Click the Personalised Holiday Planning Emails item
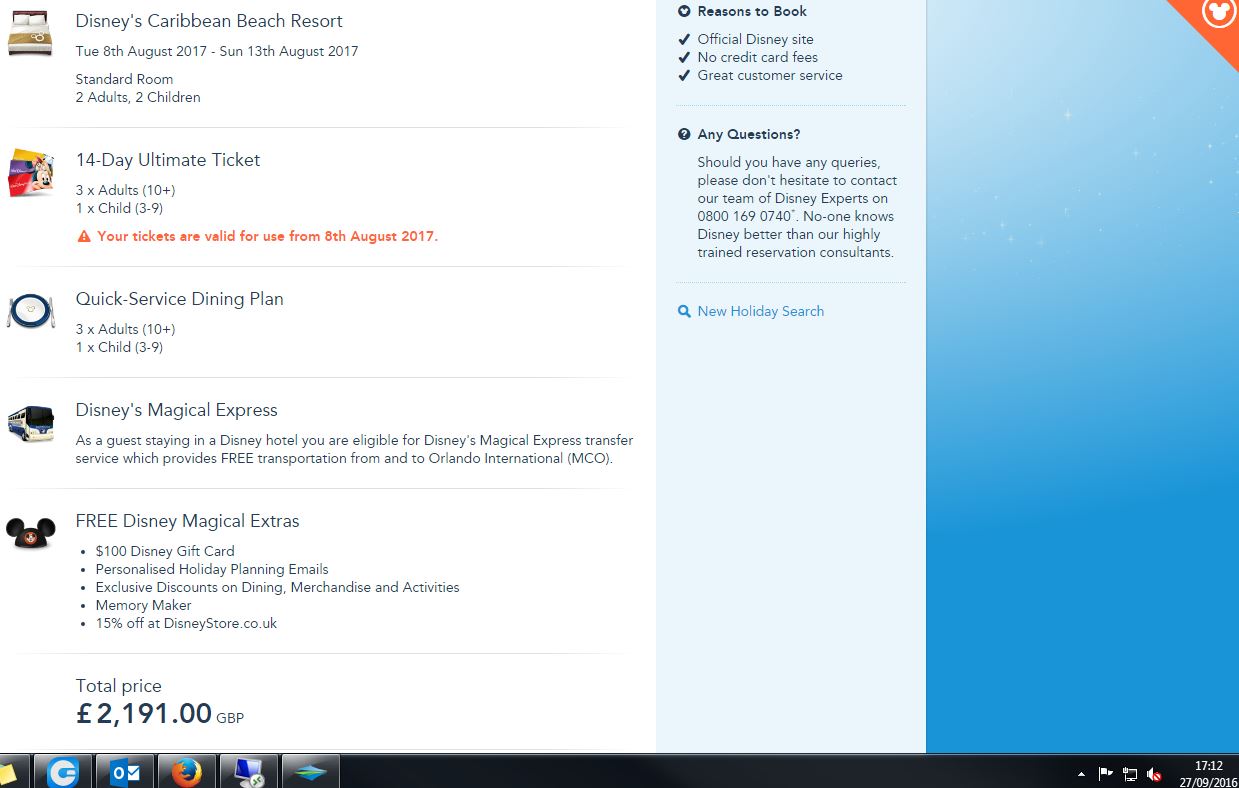The height and width of the screenshot is (788, 1239). coord(212,569)
